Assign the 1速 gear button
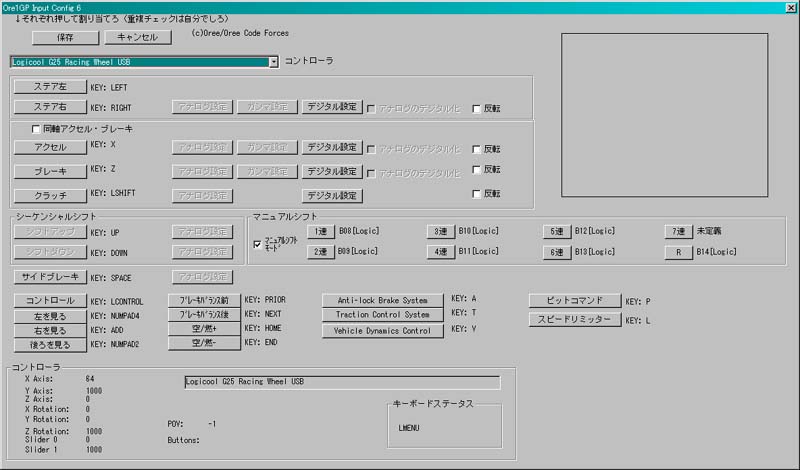The width and height of the screenshot is (800, 470). click(x=320, y=232)
